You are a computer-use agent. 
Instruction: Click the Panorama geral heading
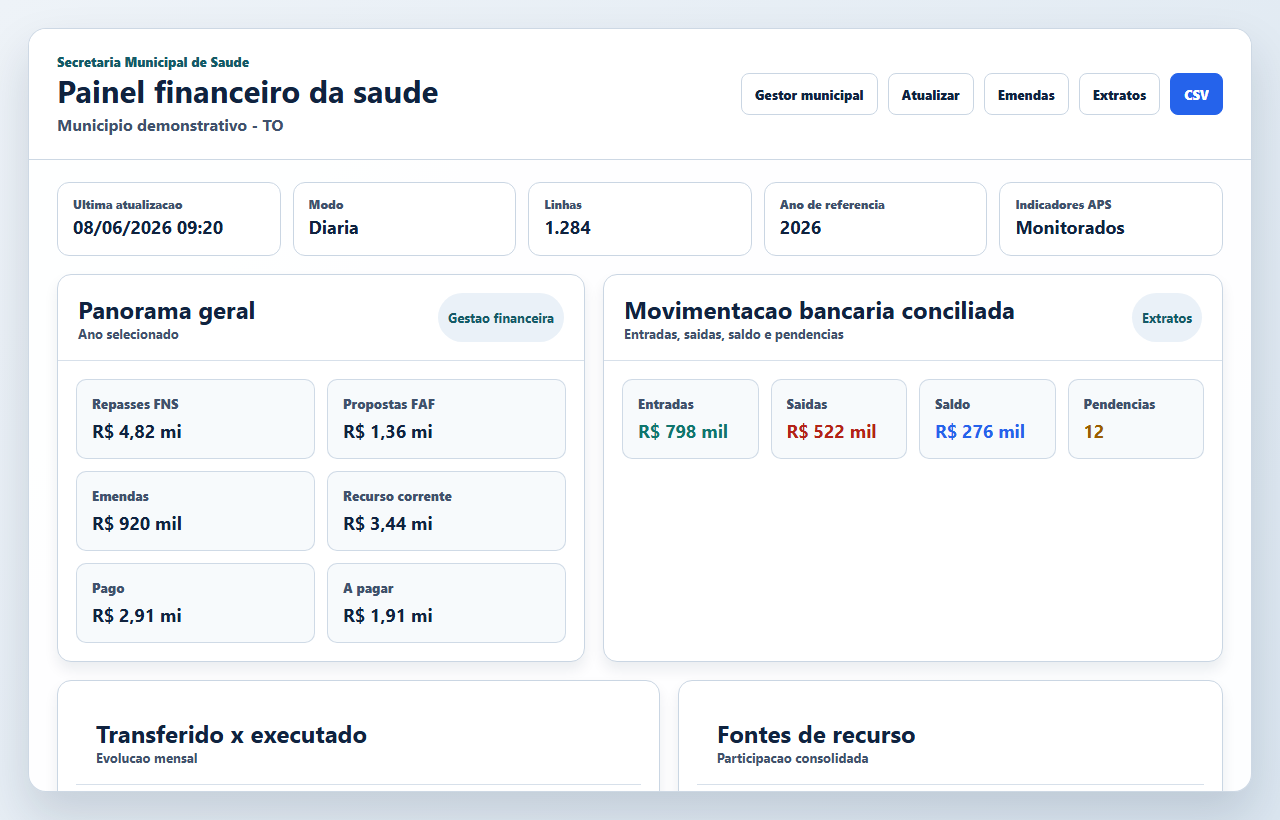click(167, 311)
